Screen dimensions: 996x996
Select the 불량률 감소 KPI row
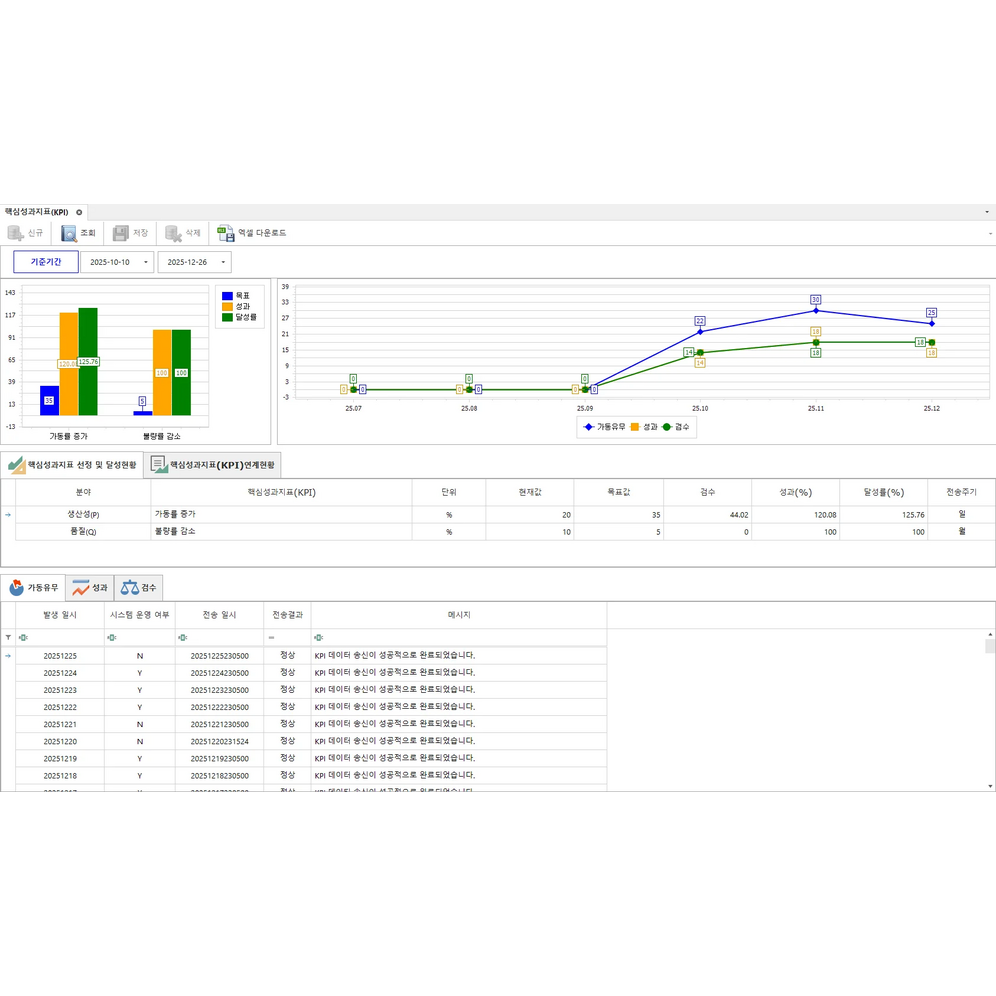(280, 532)
